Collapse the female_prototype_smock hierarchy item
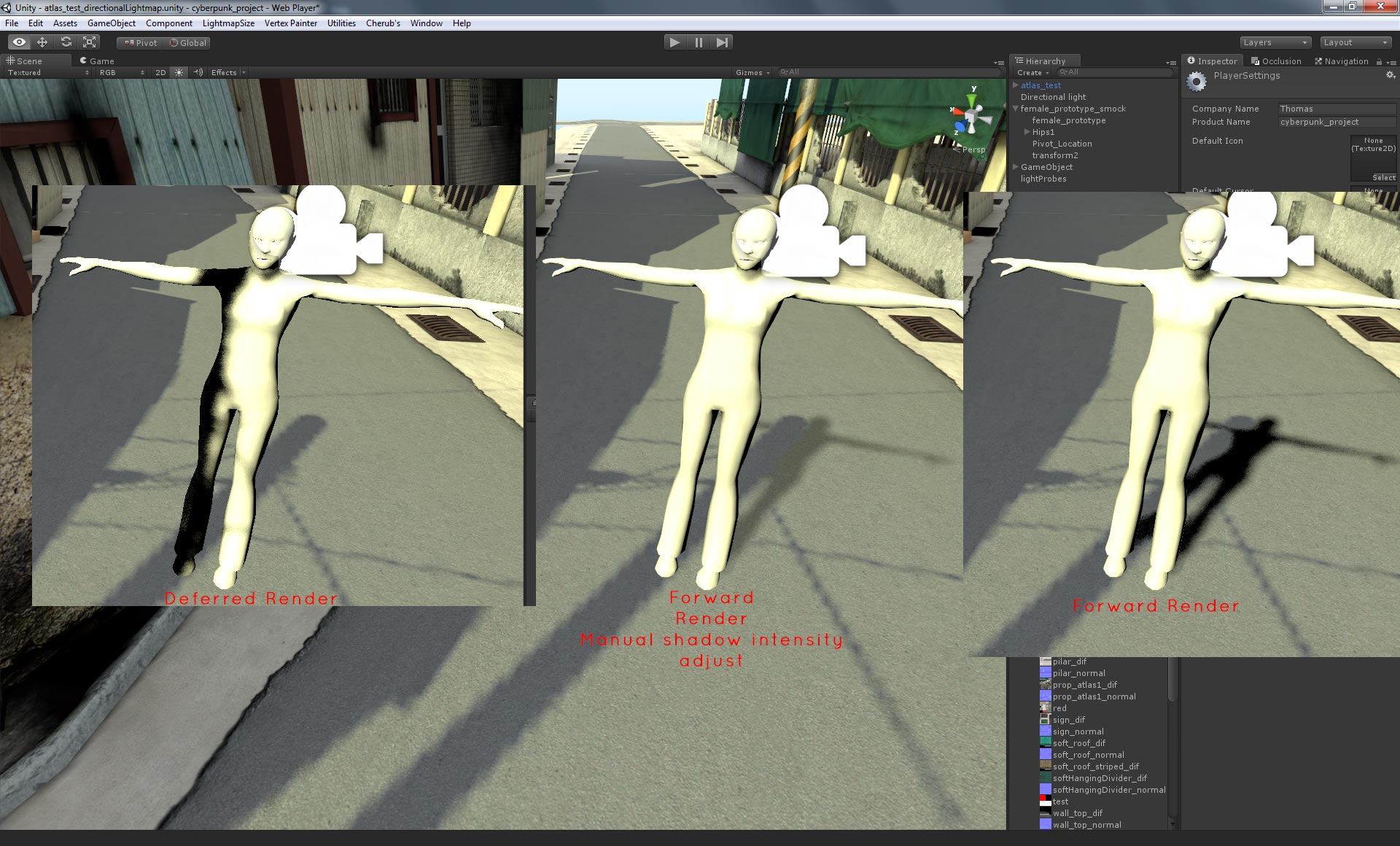 pos(1015,108)
